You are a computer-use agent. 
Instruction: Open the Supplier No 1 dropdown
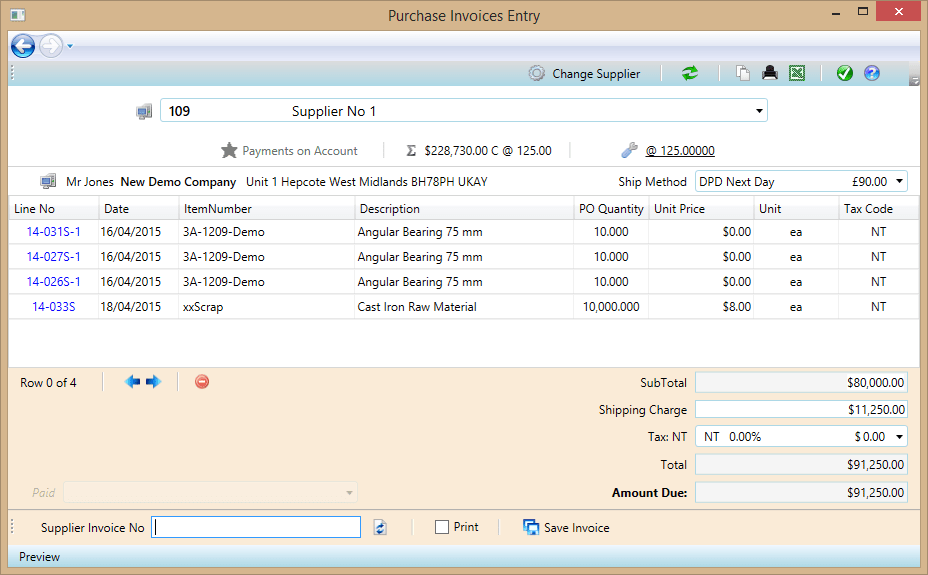coord(759,111)
